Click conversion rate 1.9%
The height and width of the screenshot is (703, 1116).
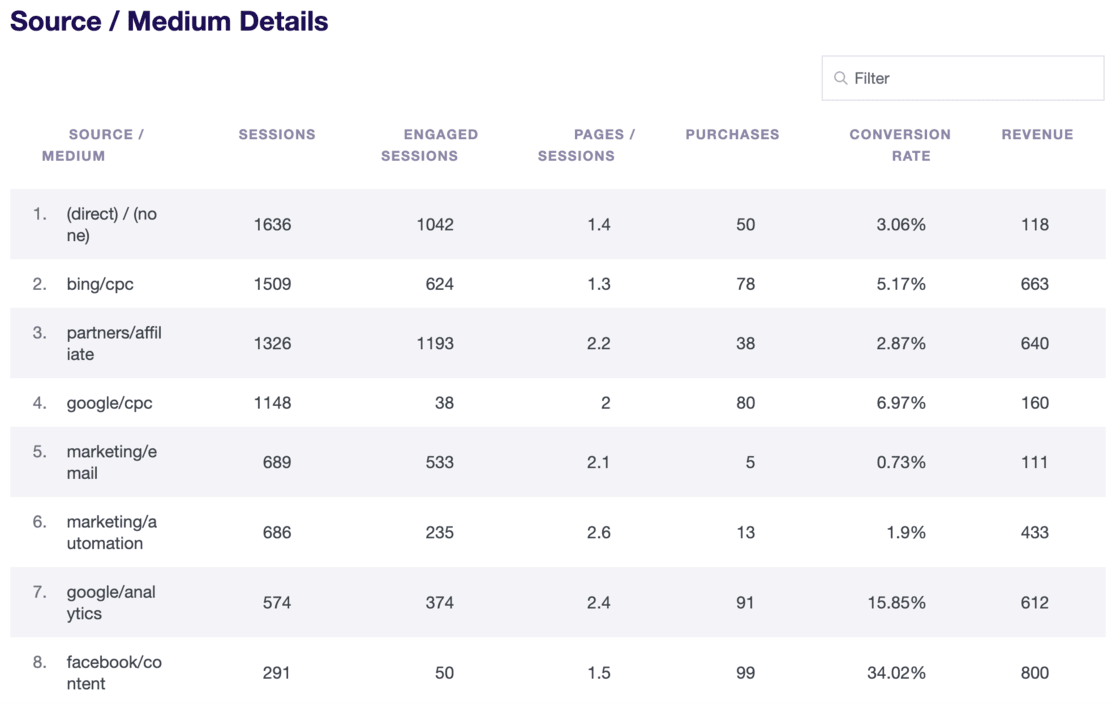pyautogui.click(x=905, y=532)
